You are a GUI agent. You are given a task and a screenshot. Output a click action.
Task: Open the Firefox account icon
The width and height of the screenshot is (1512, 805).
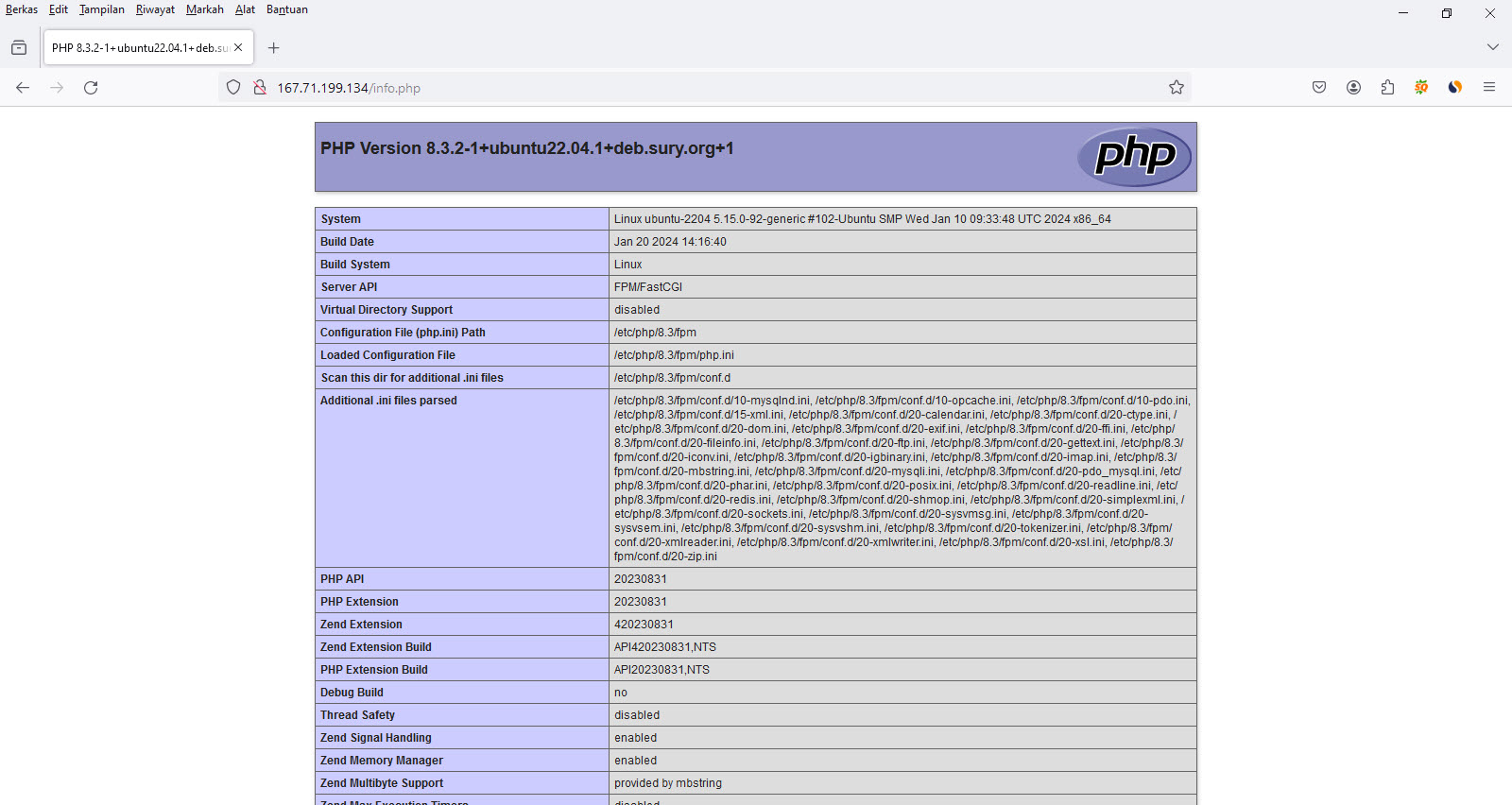1353,88
